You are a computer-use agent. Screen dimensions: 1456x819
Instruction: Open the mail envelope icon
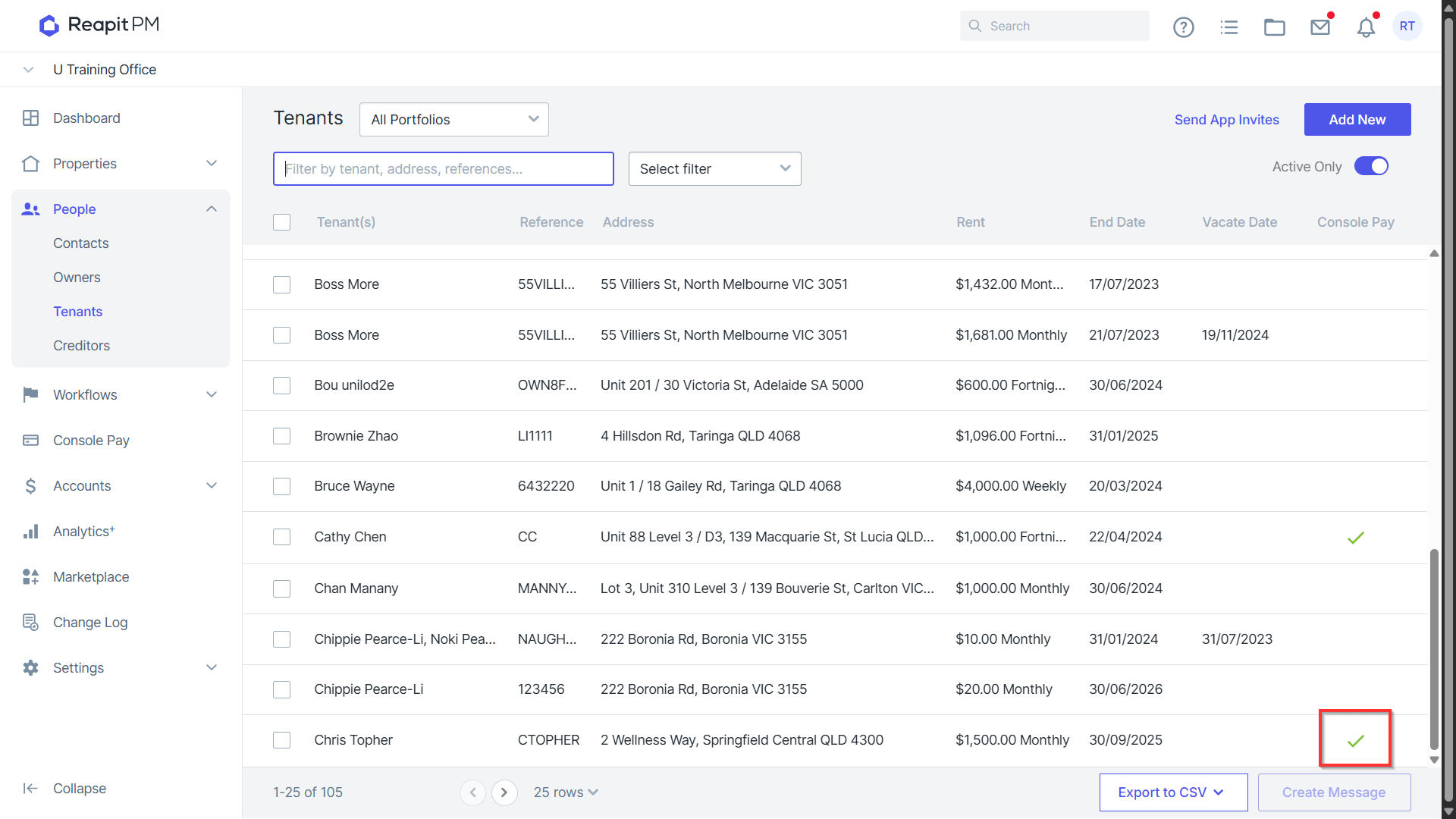pos(1320,27)
